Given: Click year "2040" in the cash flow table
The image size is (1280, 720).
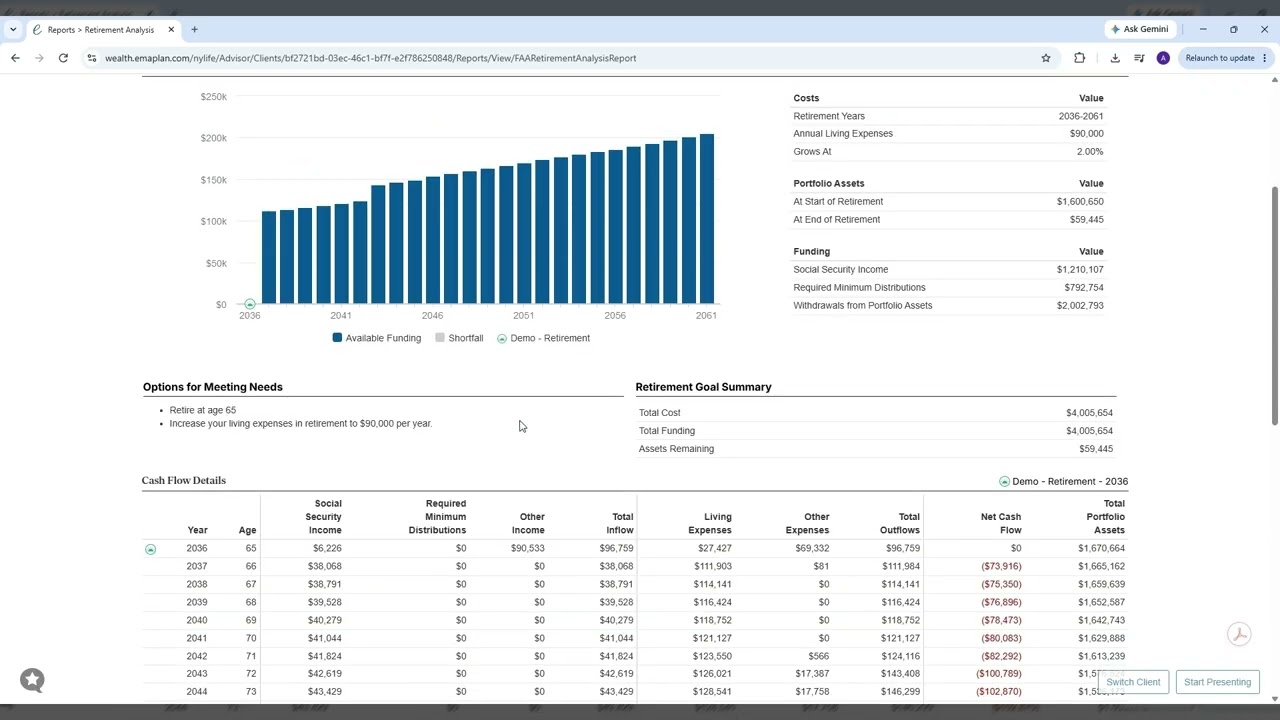Looking at the screenshot, I should 197,621.
